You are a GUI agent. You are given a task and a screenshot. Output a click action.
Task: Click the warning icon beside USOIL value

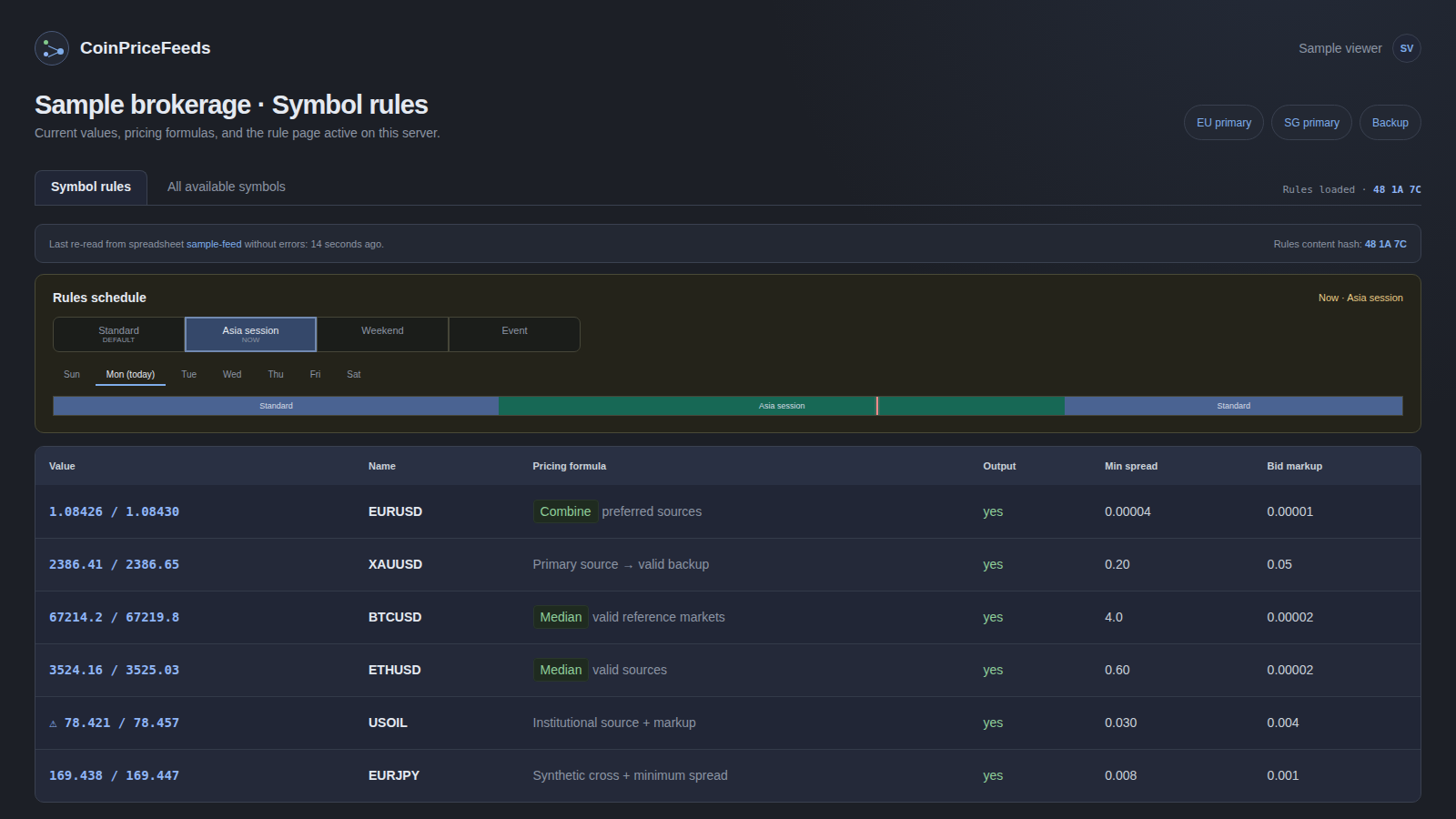[x=53, y=723]
